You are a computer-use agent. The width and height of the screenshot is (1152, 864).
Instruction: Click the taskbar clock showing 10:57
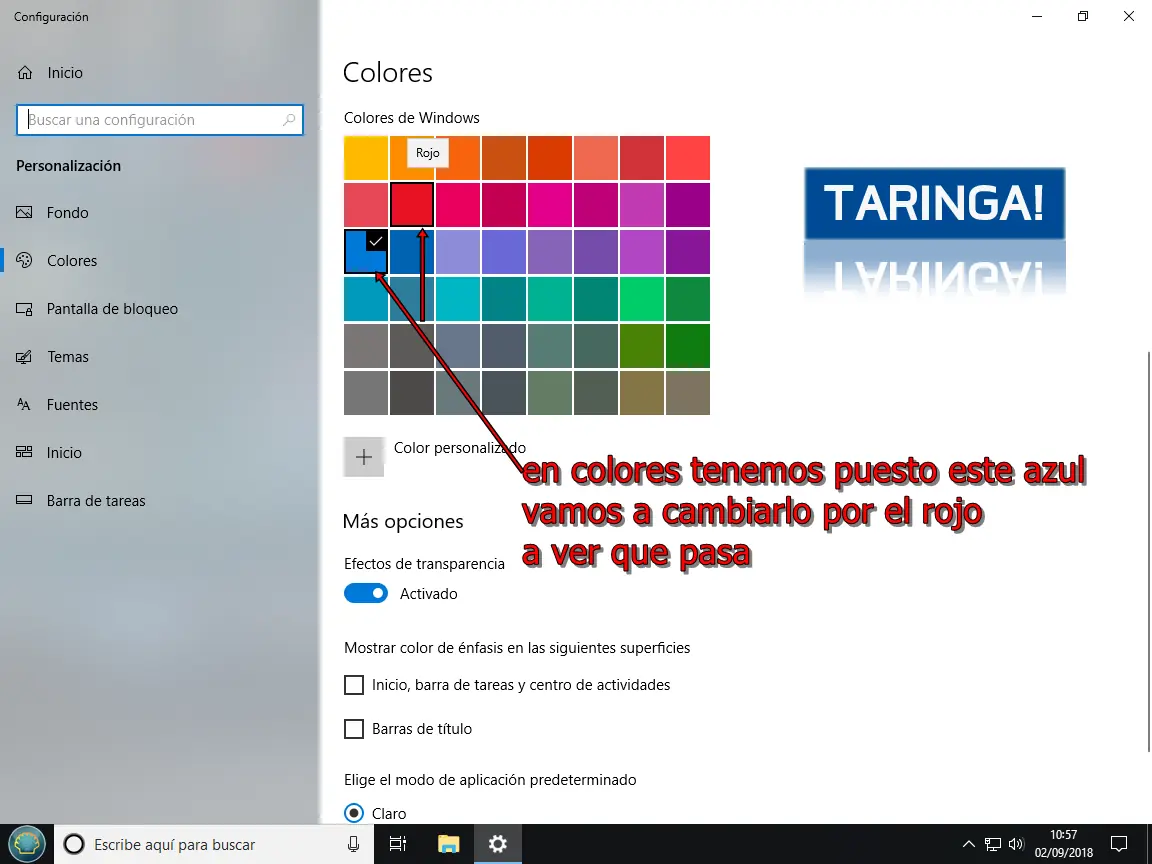click(1064, 844)
